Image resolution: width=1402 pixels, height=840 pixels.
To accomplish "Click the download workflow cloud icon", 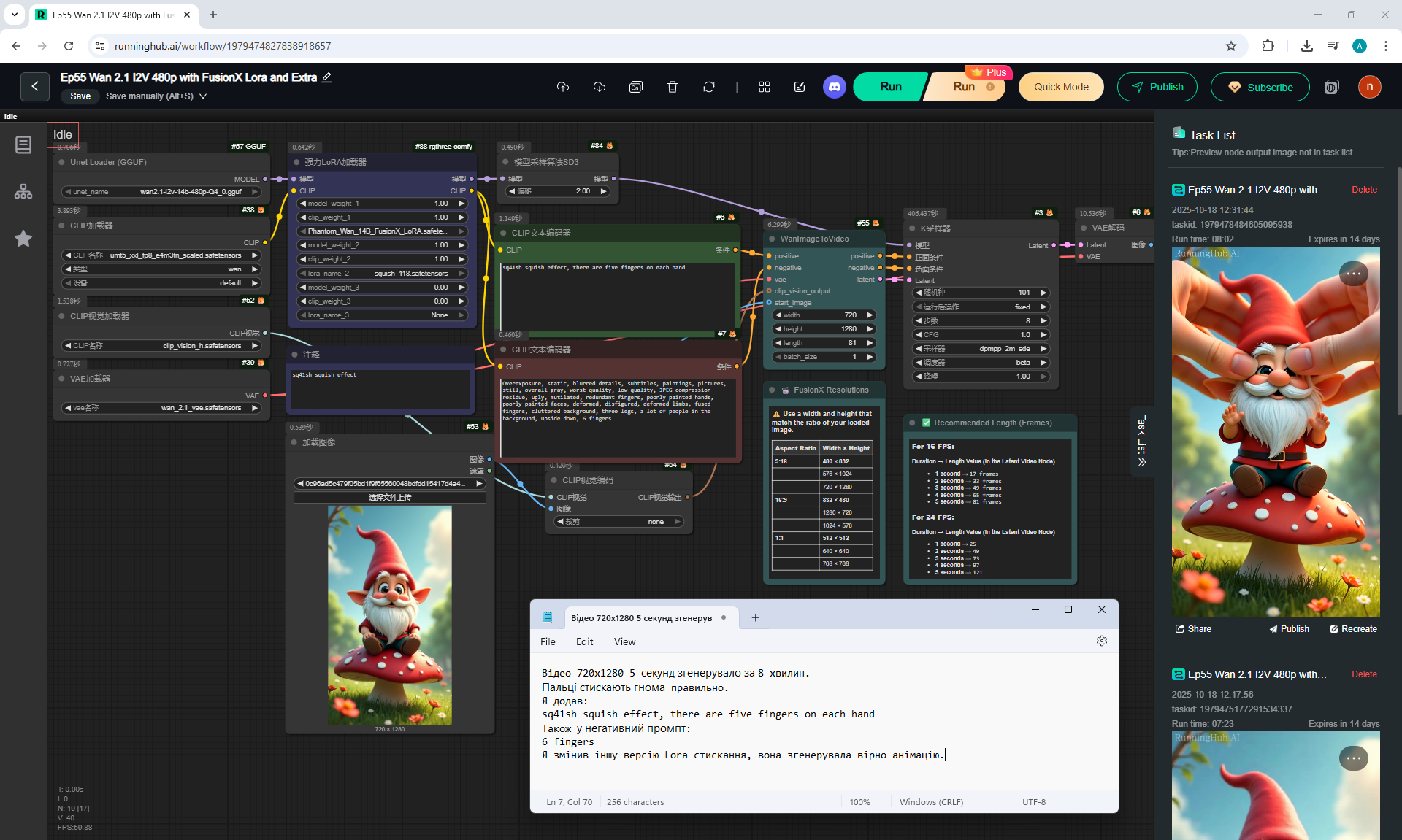I will point(599,87).
